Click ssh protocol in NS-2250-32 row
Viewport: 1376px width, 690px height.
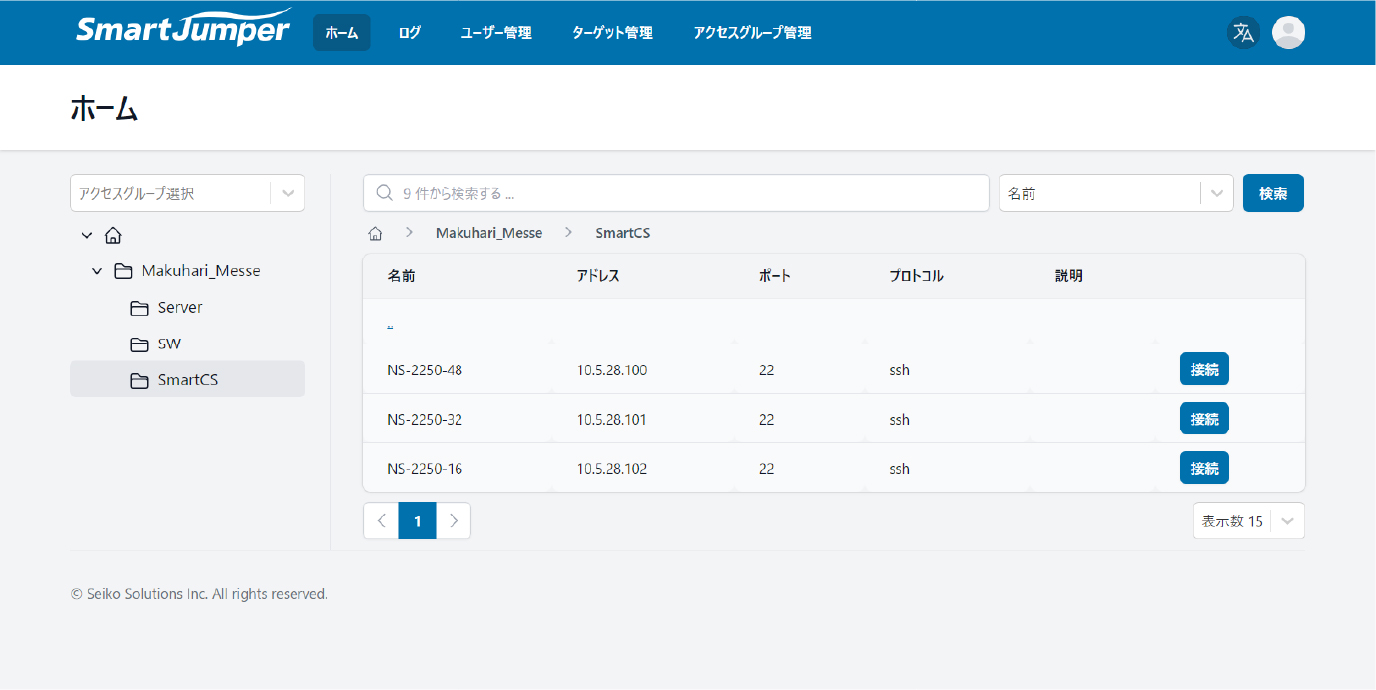pos(900,420)
